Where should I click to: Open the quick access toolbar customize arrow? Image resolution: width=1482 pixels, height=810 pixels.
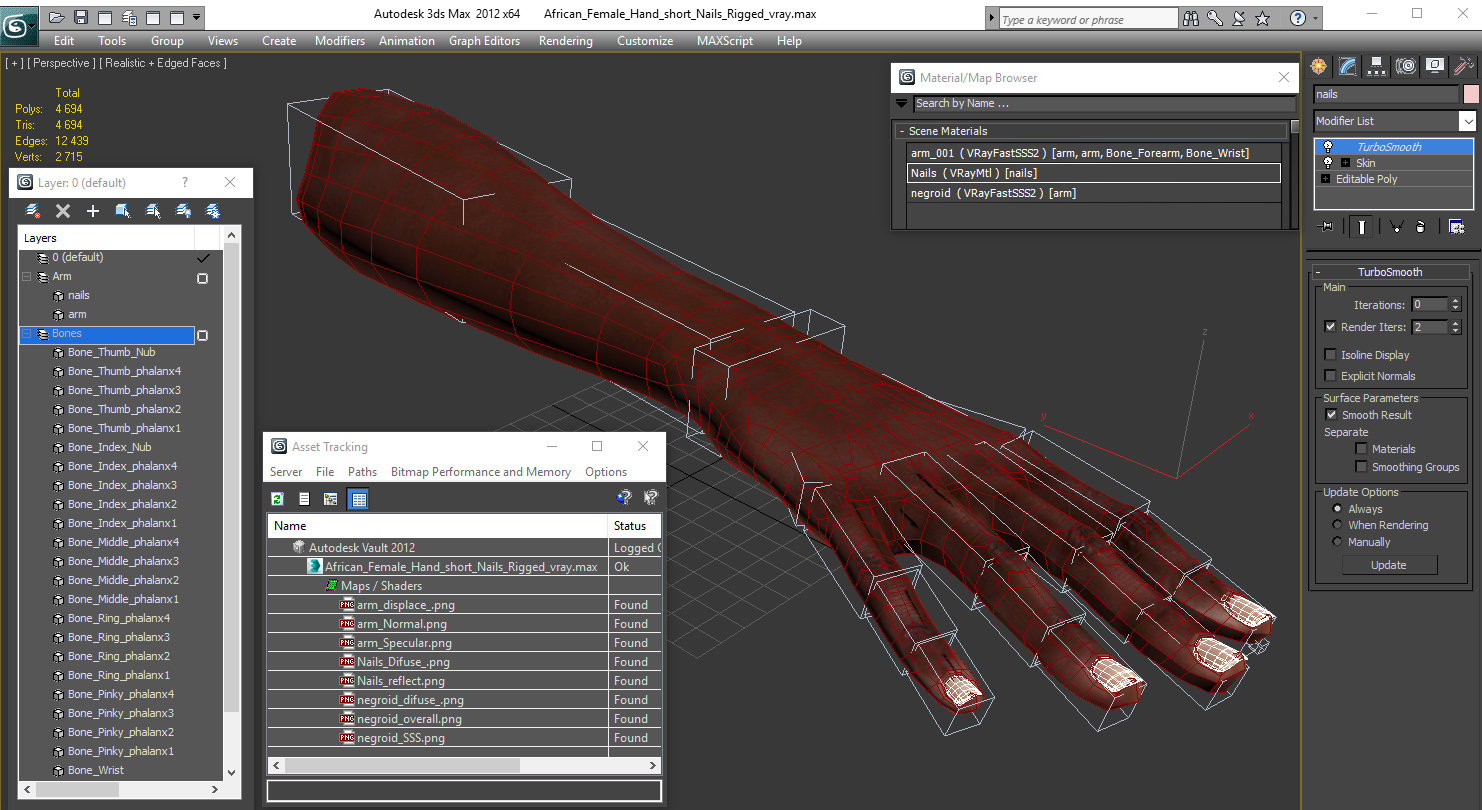pyautogui.click(x=196, y=17)
